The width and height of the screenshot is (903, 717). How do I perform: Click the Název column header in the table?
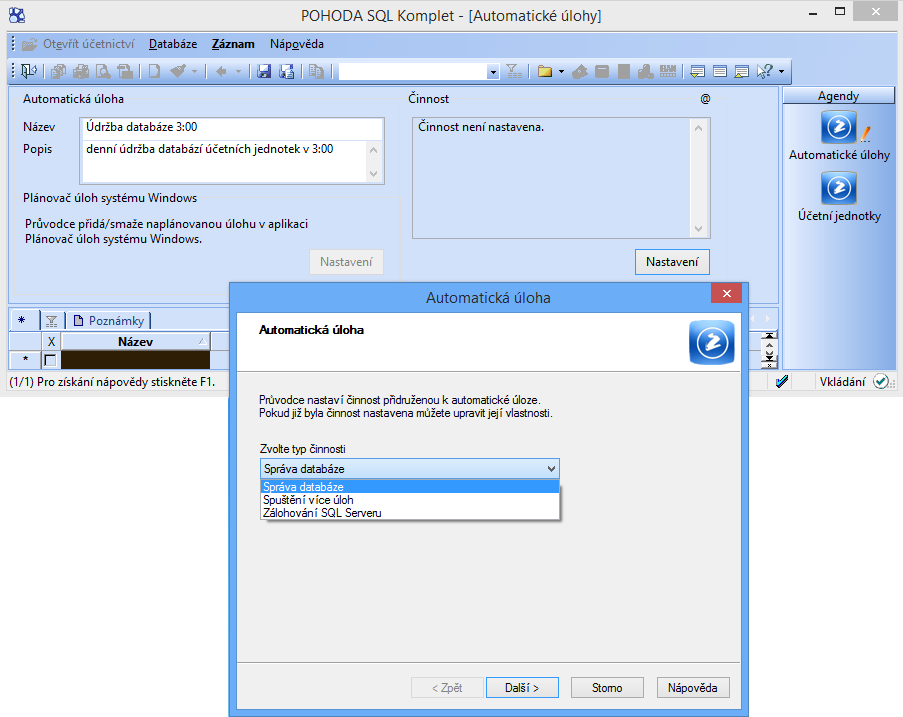click(135, 342)
